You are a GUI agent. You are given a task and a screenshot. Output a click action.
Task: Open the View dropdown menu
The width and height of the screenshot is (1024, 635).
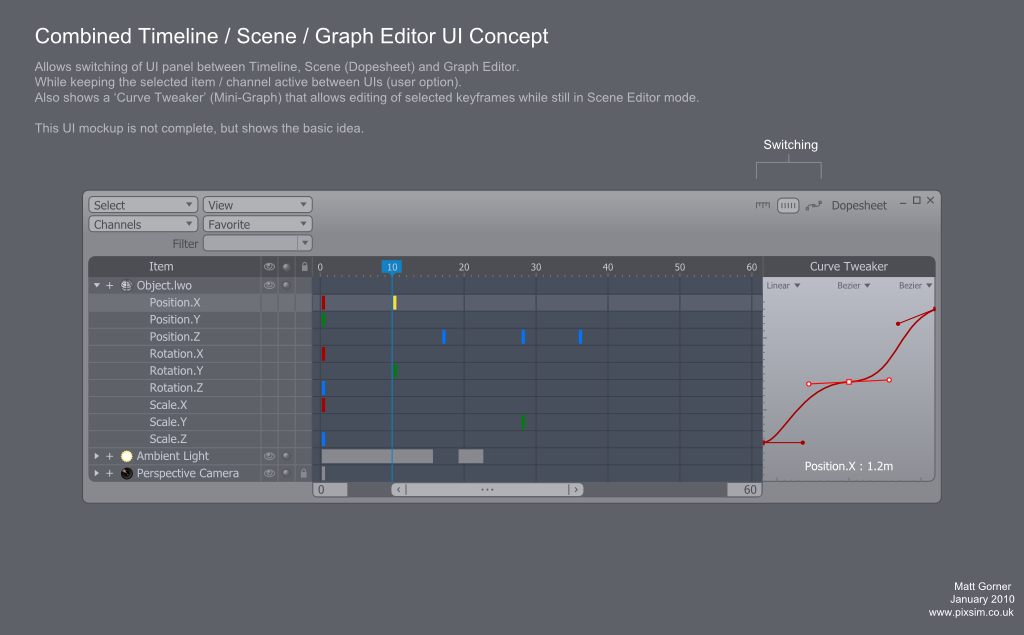[x=257, y=205]
